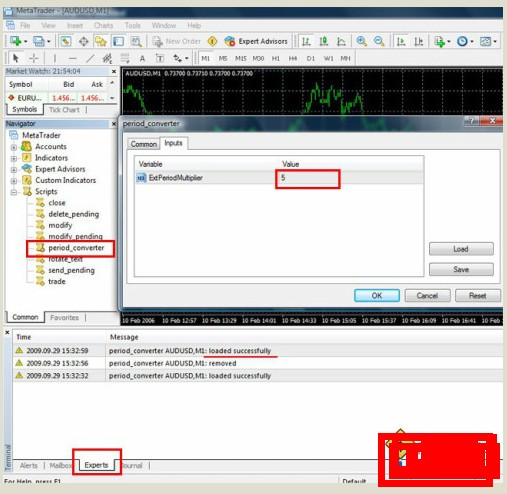Close the Market Watch panel

pyautogui.click(x=114, y=71)
